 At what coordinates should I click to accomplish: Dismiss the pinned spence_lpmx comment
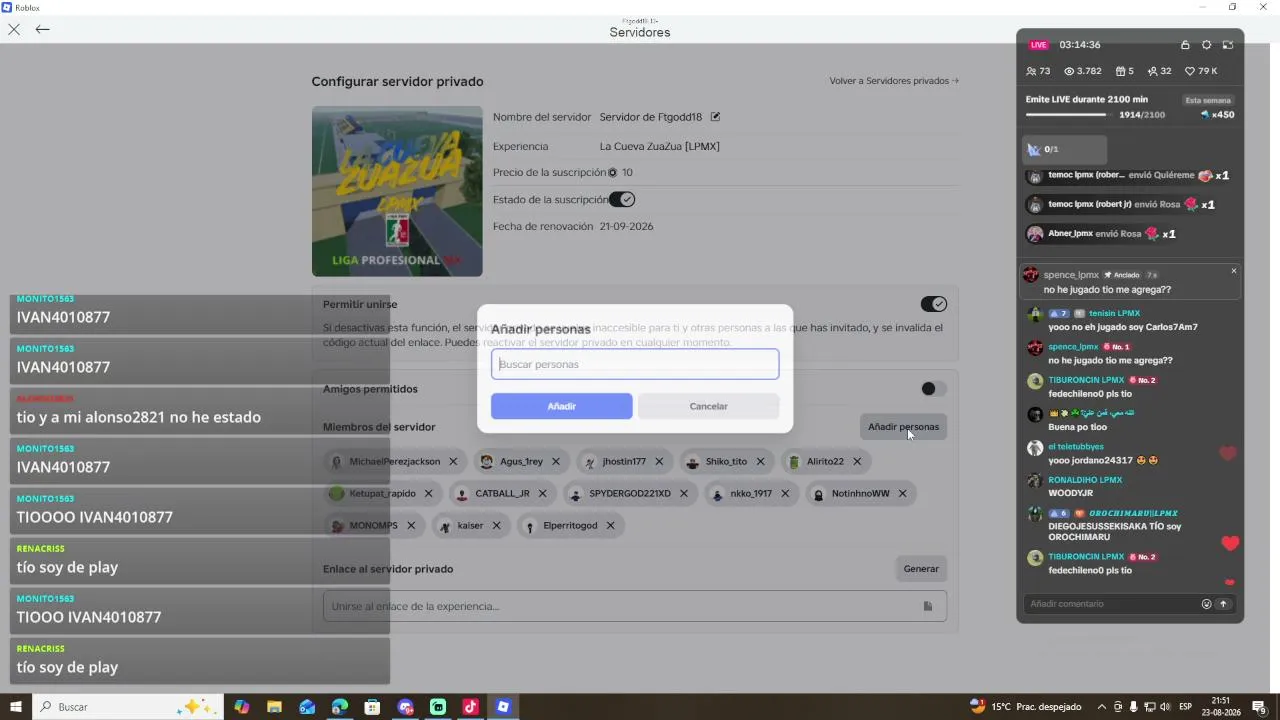(x=1234, y=271)
